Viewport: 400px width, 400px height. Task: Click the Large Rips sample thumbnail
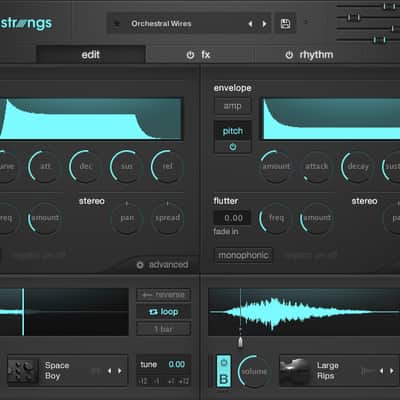click(x=295, y=371)
